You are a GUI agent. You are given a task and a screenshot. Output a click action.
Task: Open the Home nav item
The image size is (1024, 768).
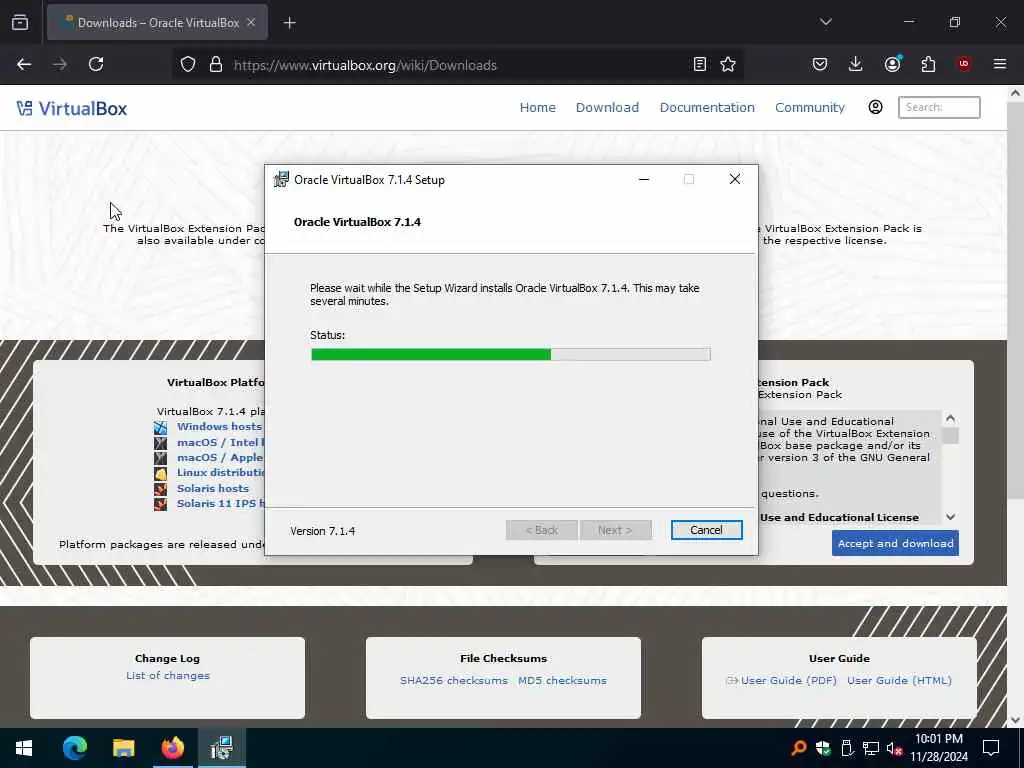537,108
